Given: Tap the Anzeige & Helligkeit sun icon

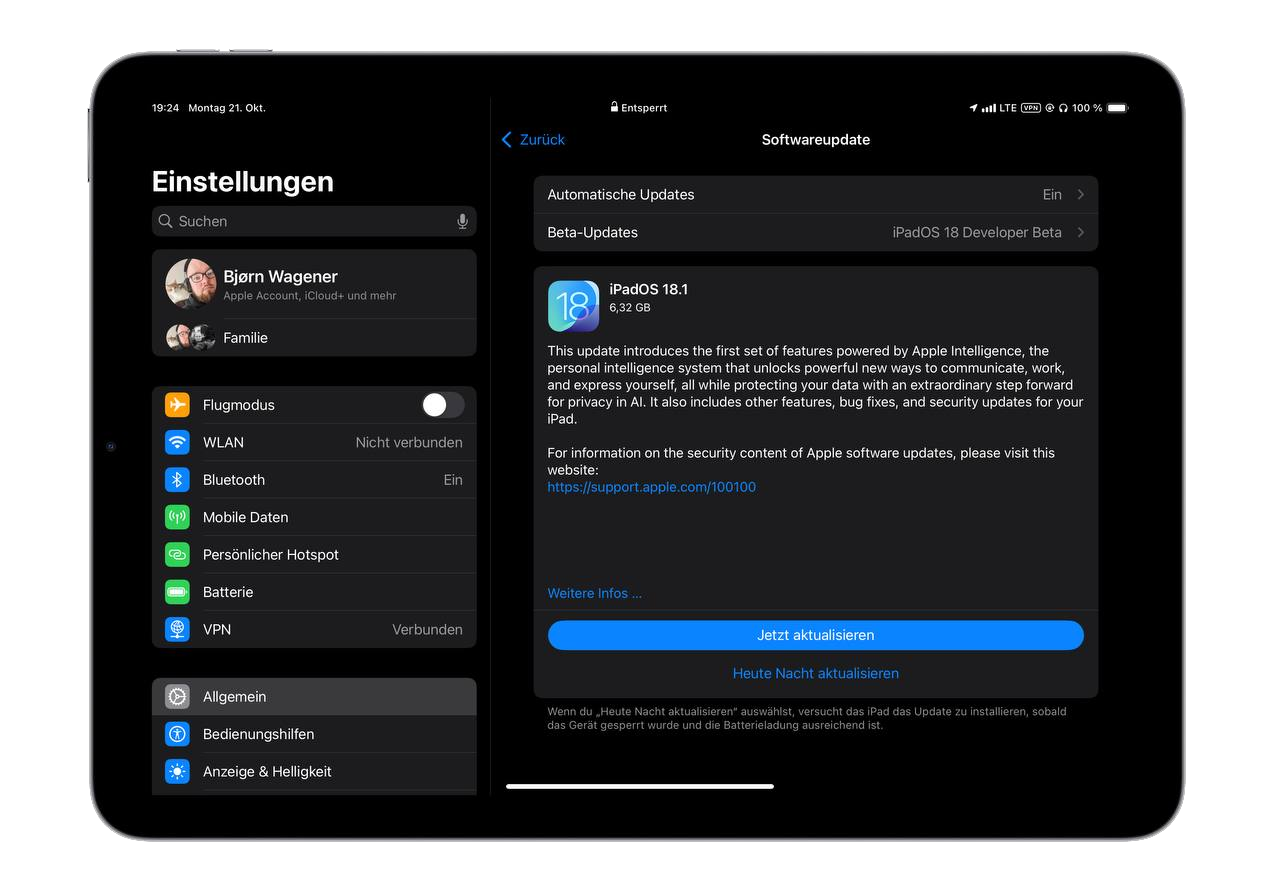Looking at the screenshot, I should [x=177, y=771].
